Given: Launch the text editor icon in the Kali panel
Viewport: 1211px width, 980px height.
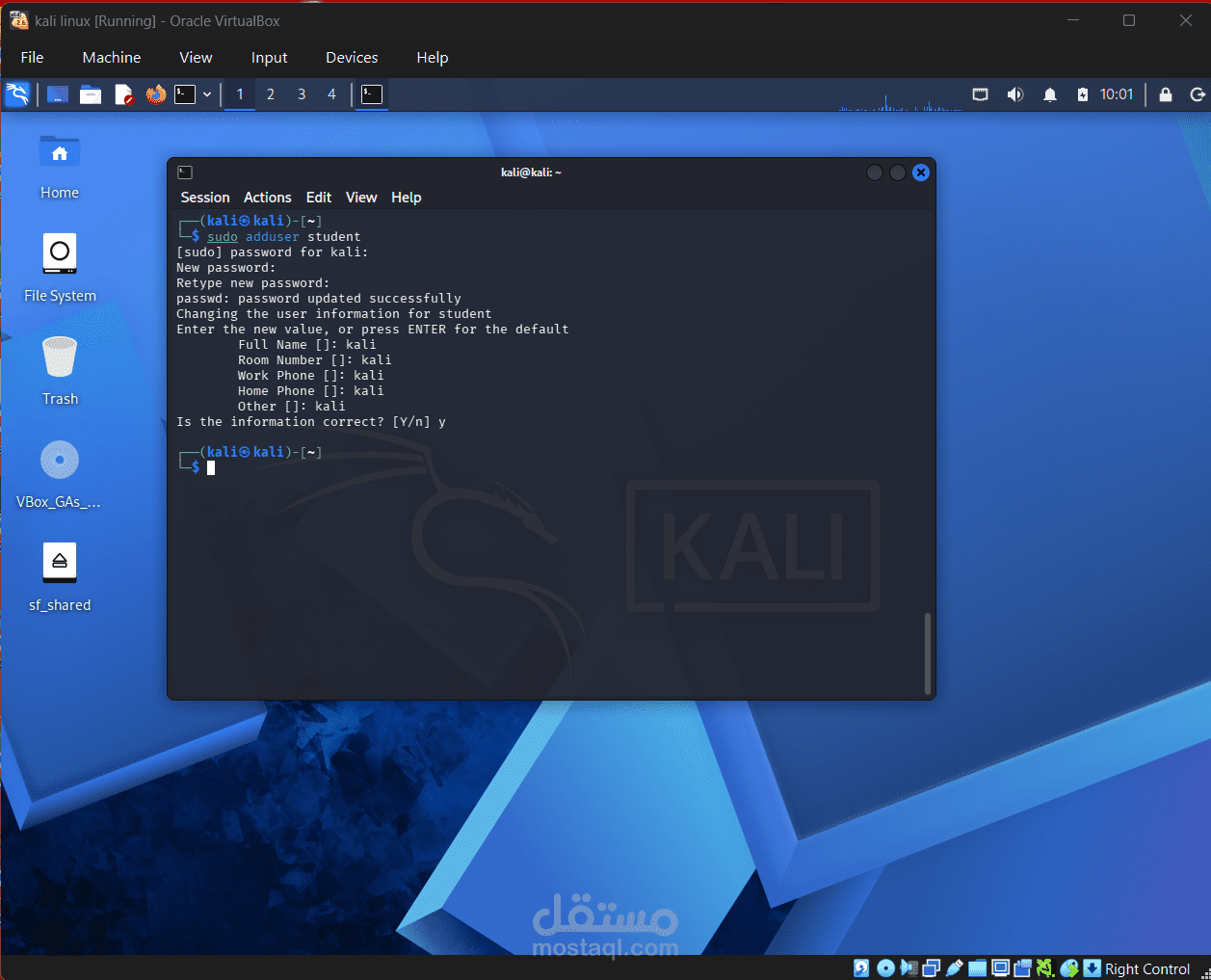Looking at the screenshot, I should 123,94.
